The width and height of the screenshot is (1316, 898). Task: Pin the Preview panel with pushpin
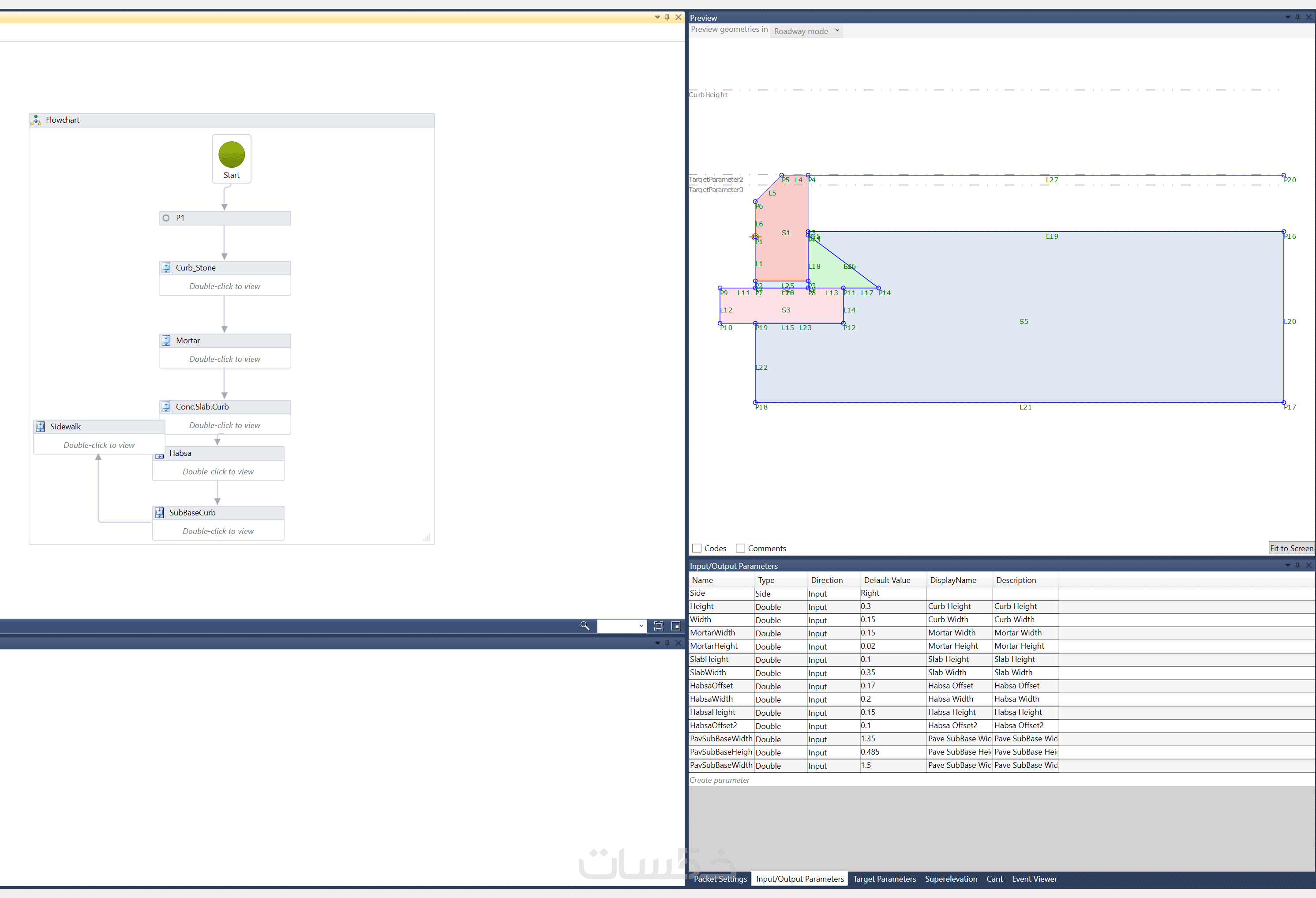click(x=1297, y=18)
